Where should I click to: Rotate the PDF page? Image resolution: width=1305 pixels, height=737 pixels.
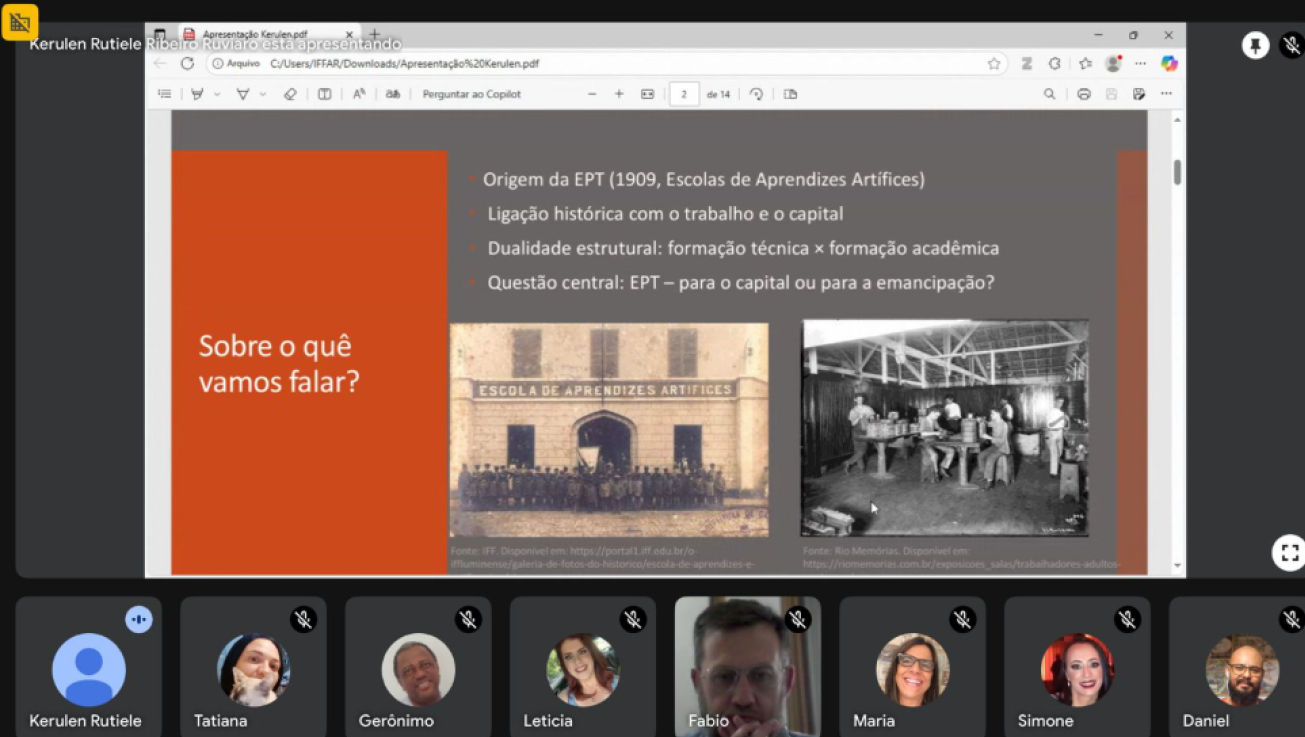(756, 94)
